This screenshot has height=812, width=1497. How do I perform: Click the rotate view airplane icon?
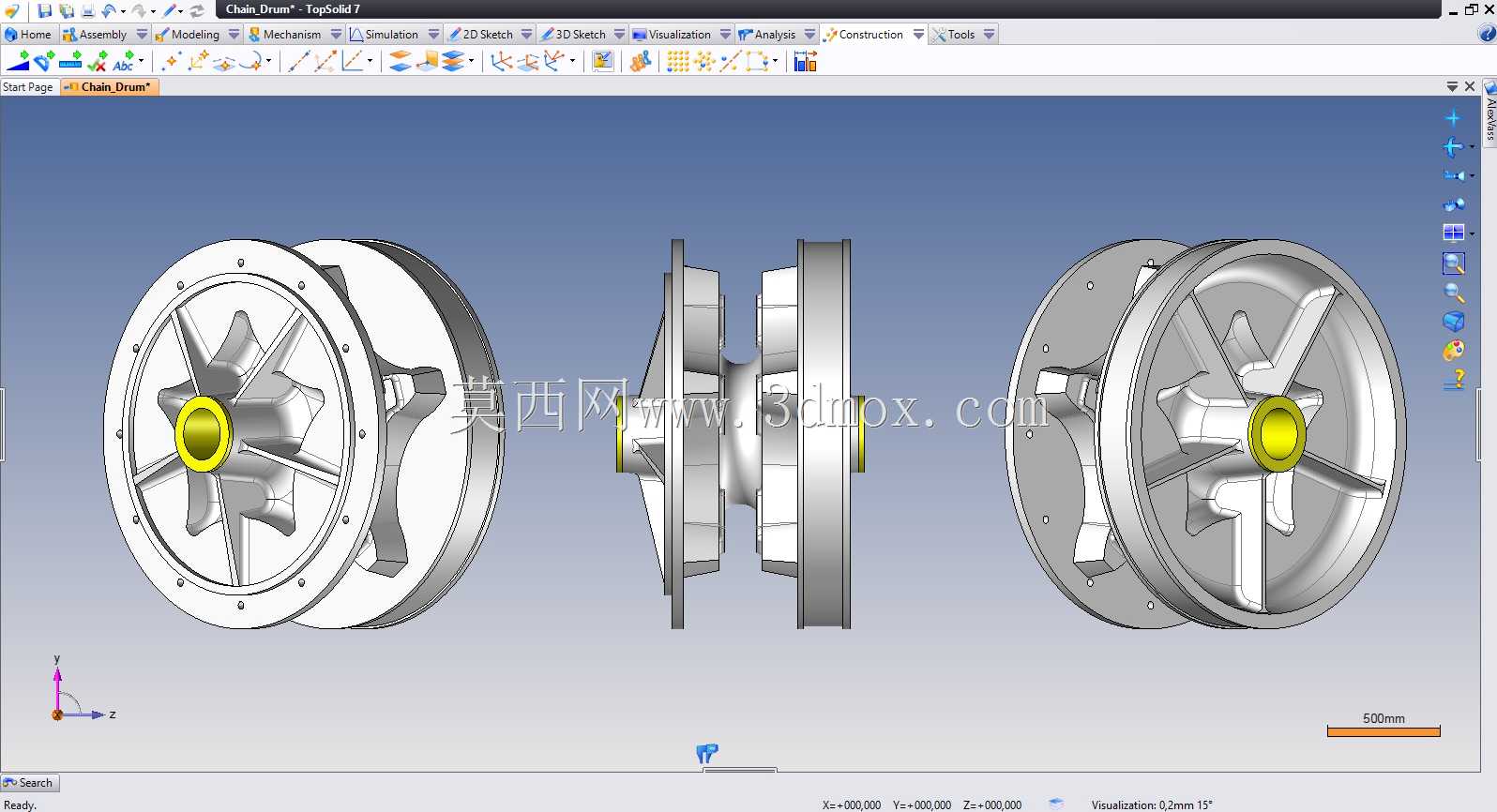click(1453, 147)
